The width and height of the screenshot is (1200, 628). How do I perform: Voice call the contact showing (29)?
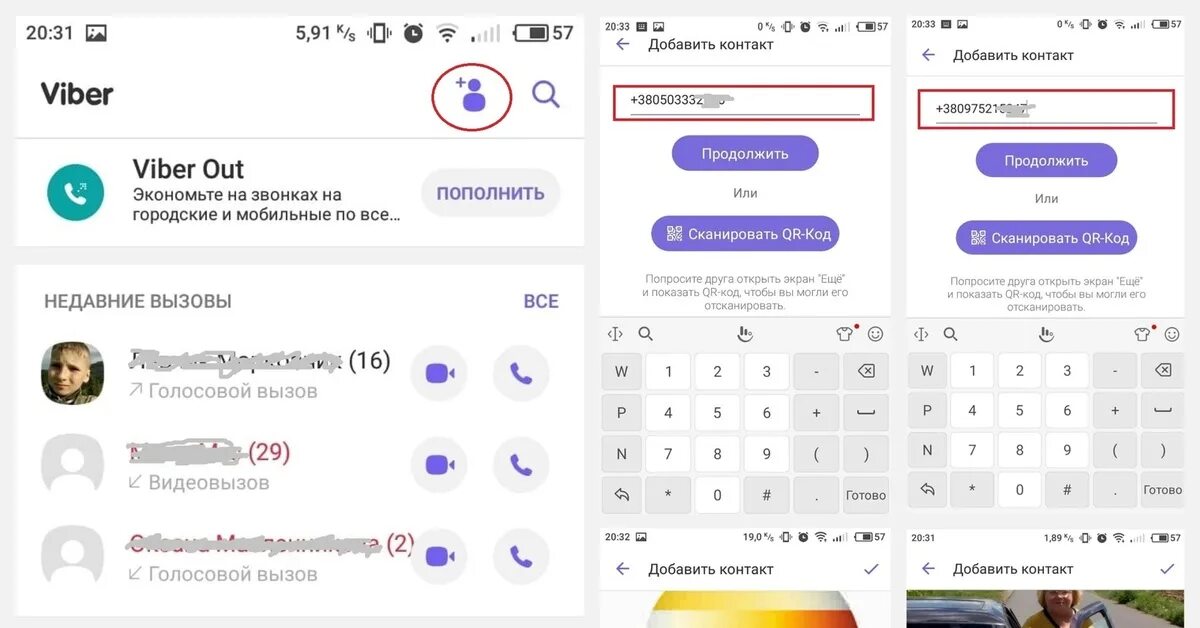coord(521,465)
